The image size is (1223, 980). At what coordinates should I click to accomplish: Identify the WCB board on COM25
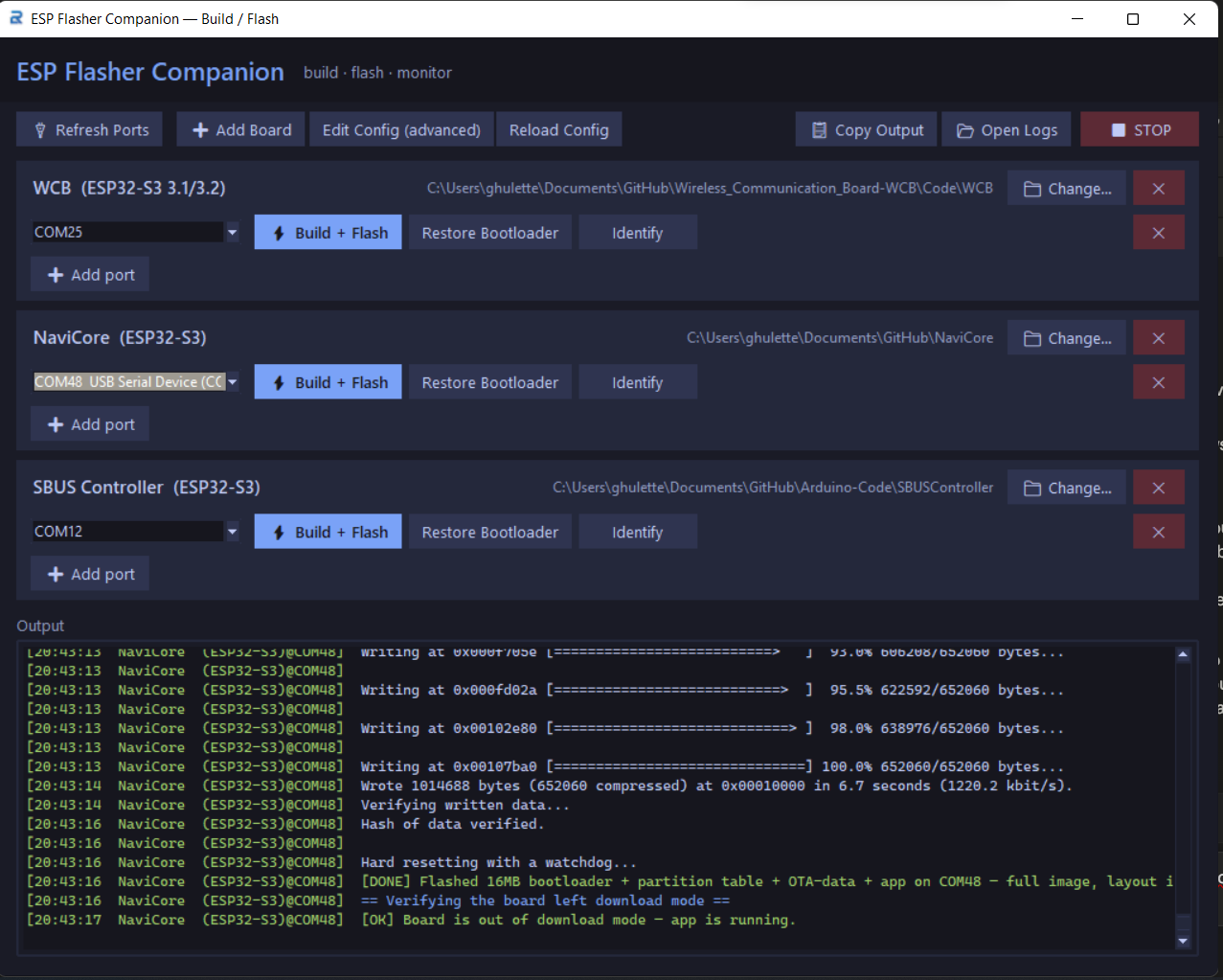pos(638,232)
